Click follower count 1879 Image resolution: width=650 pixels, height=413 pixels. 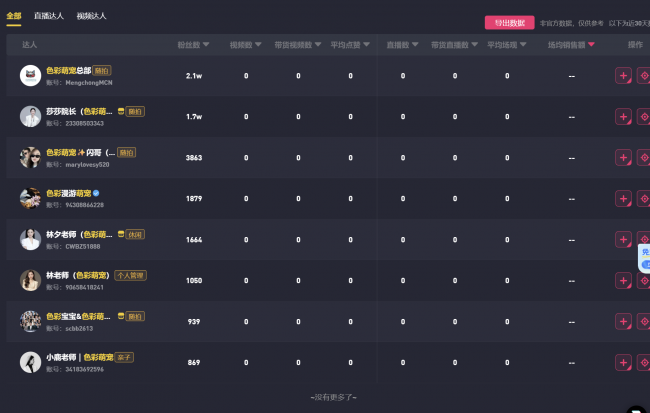[x=194, y=199]
